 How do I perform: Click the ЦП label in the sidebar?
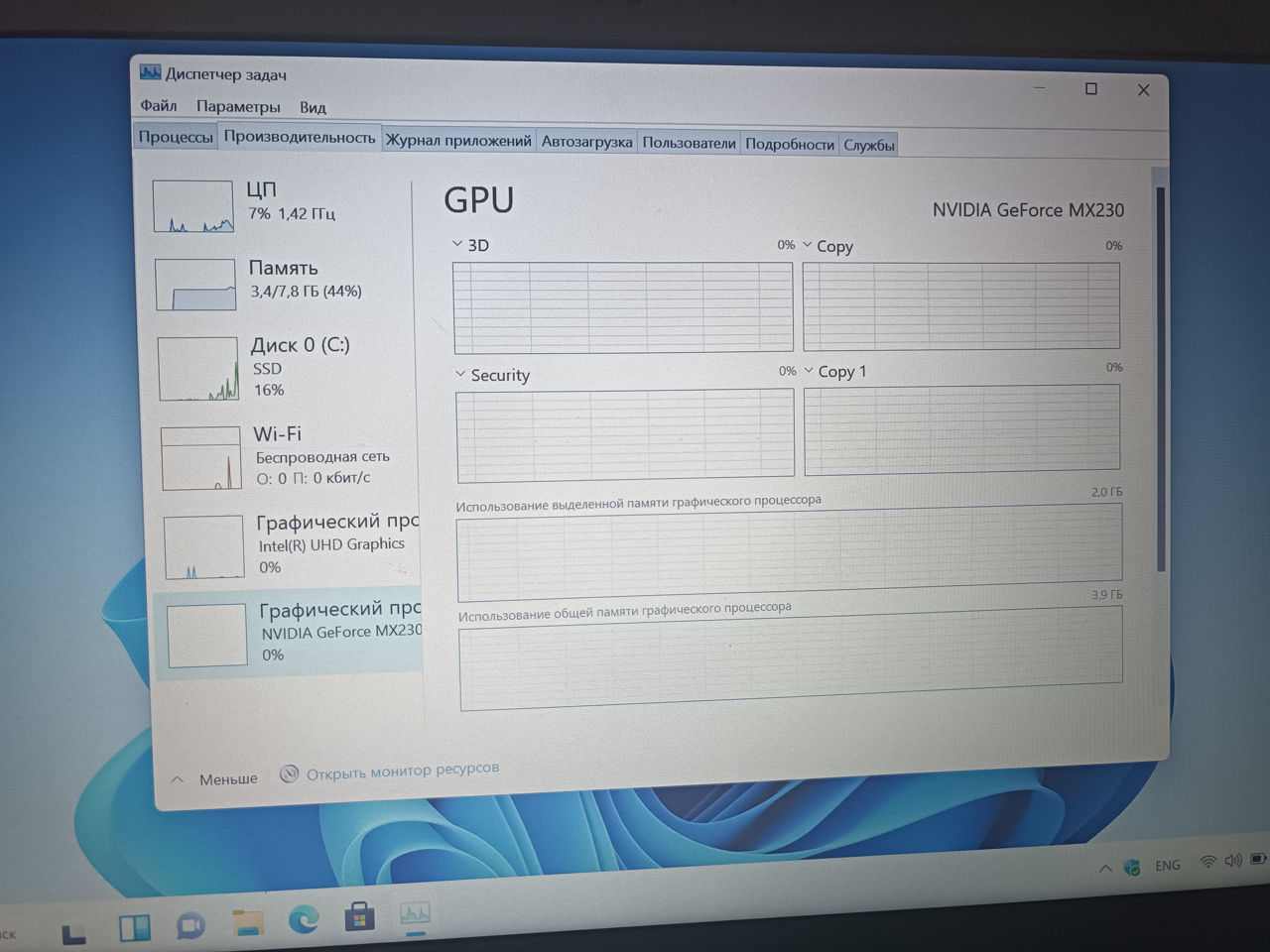(262, 189)
